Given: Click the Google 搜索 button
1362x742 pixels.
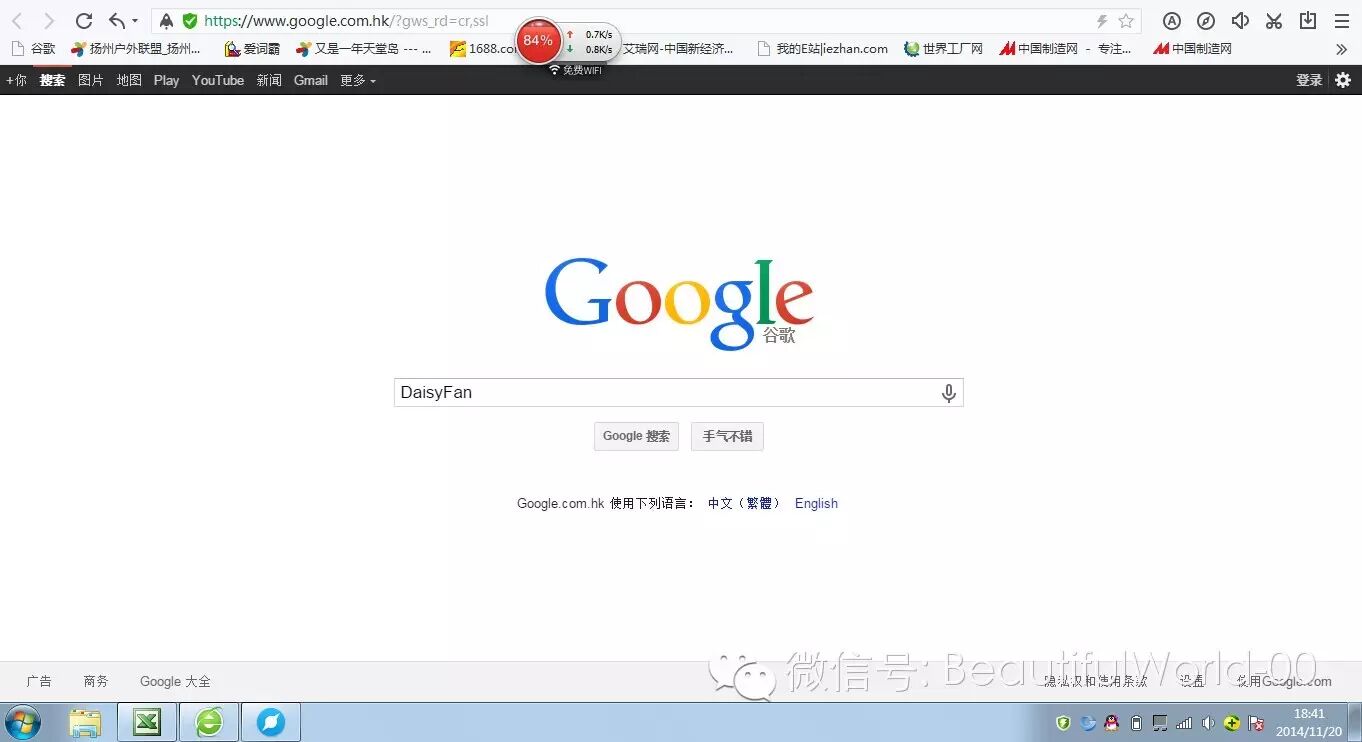Looking at the screenshot, I should 636,436.
